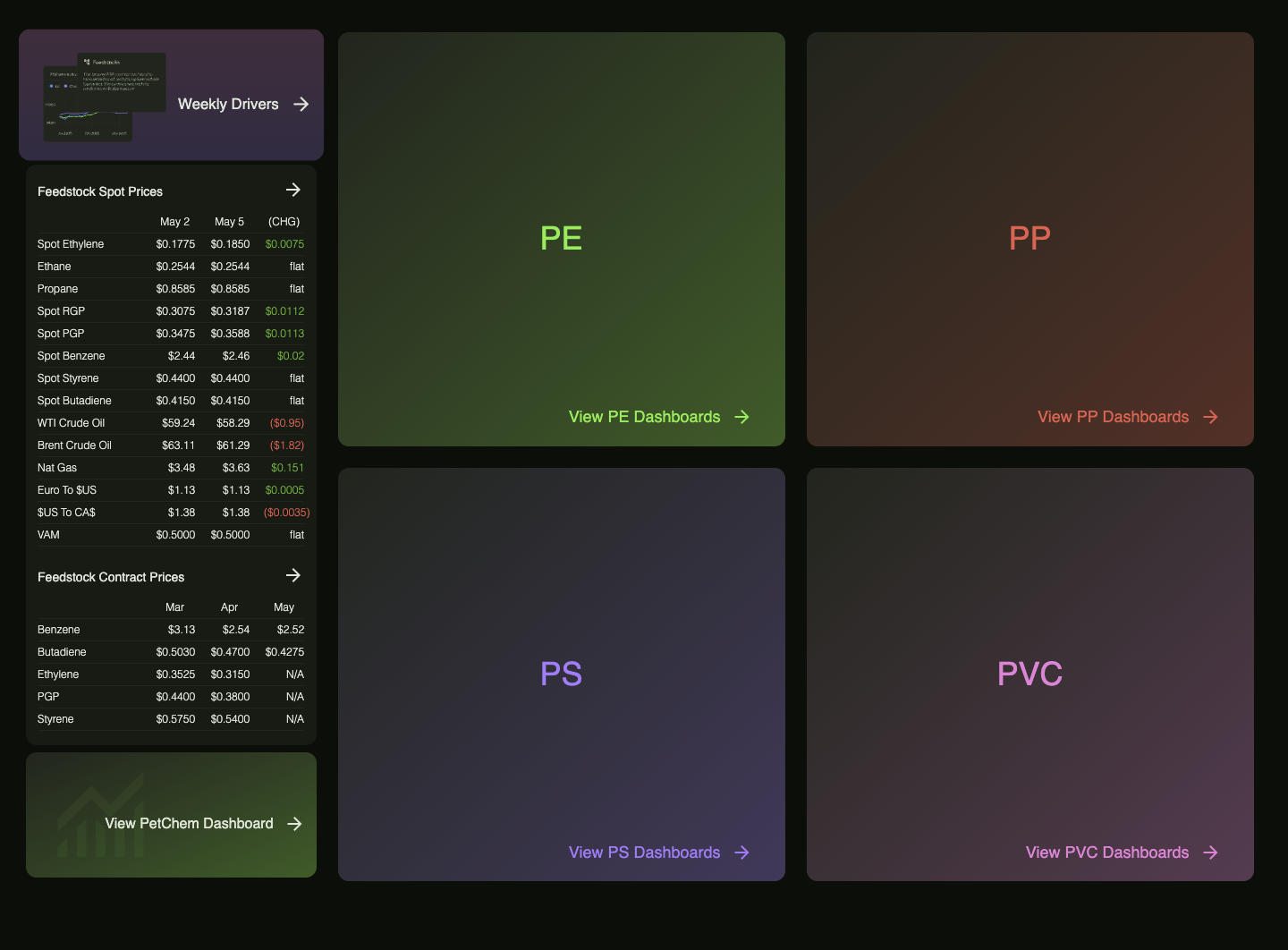
Task: Click Nat Gas change value $0.151
Action: [287, 468]
